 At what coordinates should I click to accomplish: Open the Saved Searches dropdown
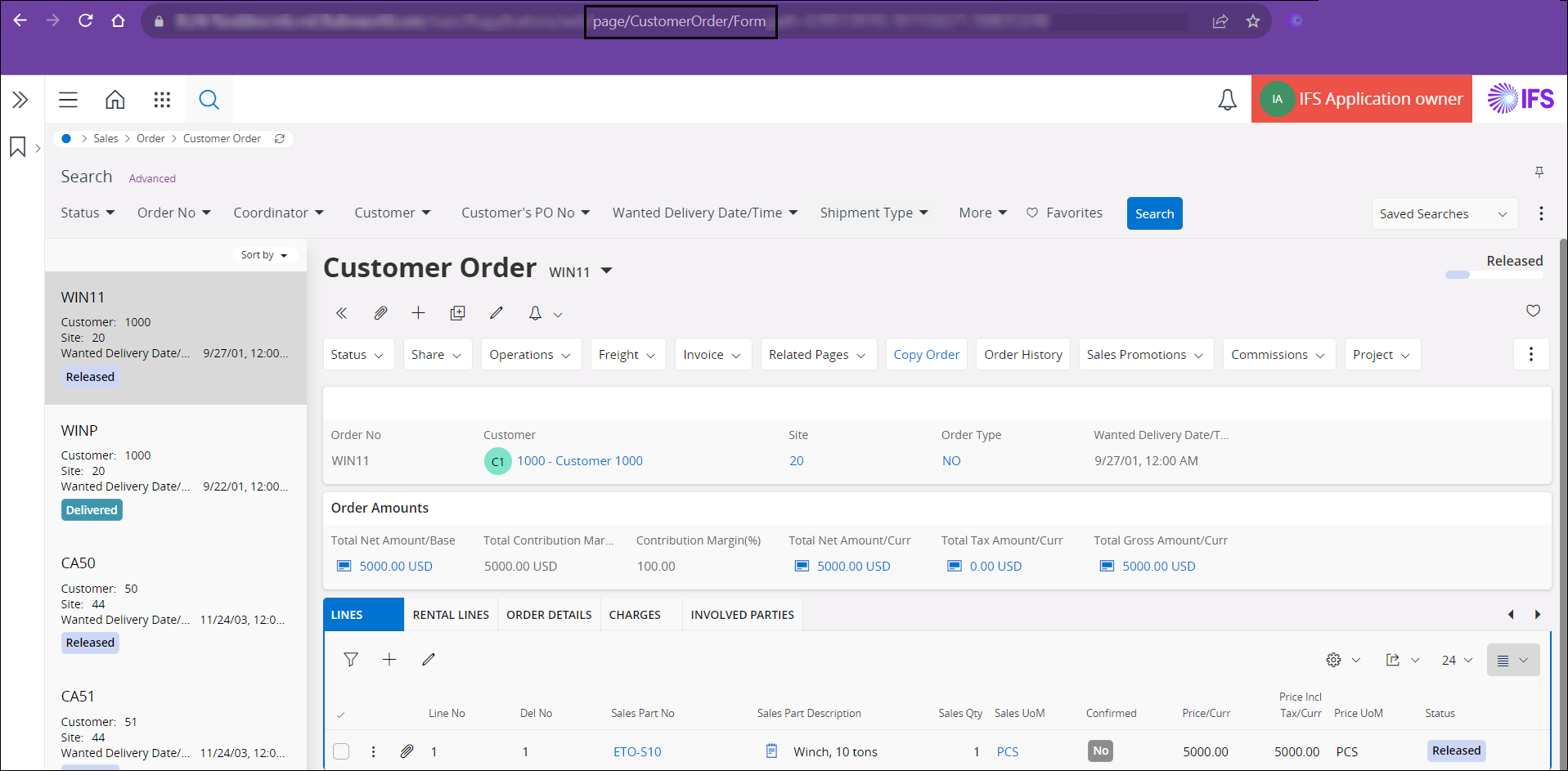tap(1444, 214)
